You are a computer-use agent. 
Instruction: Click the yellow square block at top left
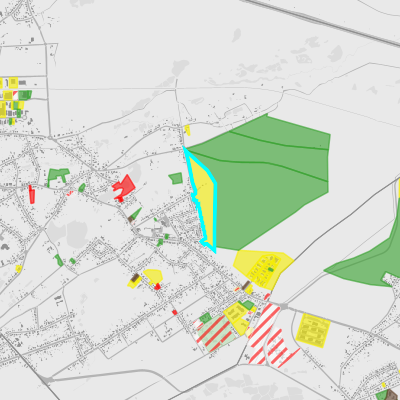[13, 82]
